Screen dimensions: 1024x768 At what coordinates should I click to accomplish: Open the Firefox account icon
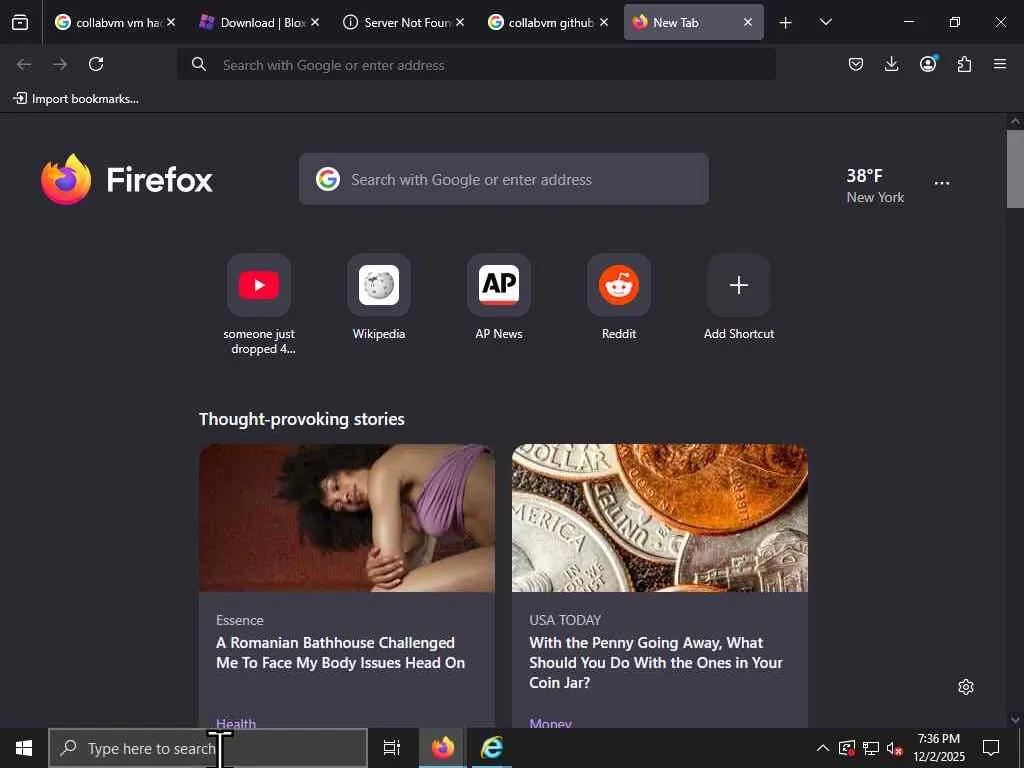pos(928,64)
